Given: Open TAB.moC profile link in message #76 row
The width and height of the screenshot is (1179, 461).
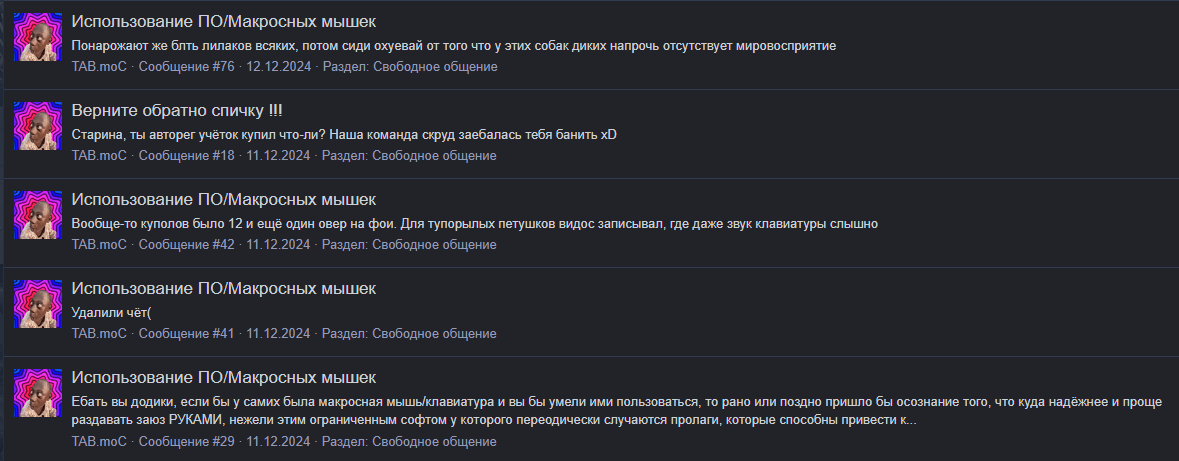Looking at the screenshot, I should 99,67.
